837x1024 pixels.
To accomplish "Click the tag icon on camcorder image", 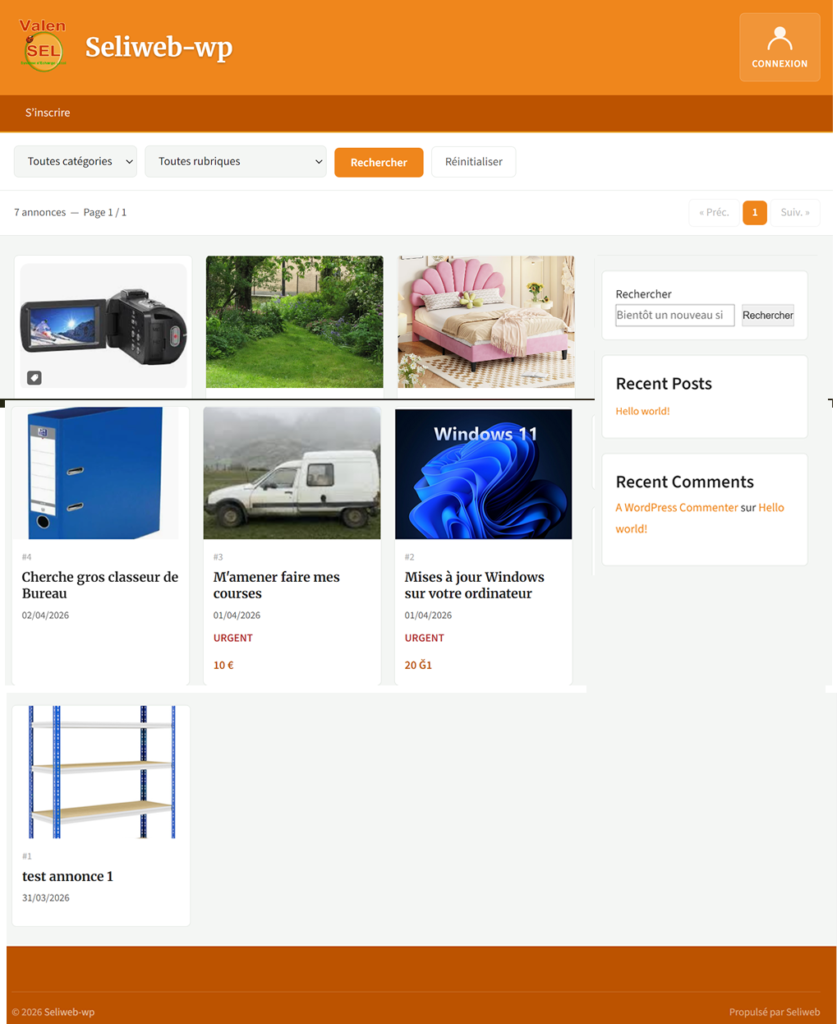I will pos(34,377).
